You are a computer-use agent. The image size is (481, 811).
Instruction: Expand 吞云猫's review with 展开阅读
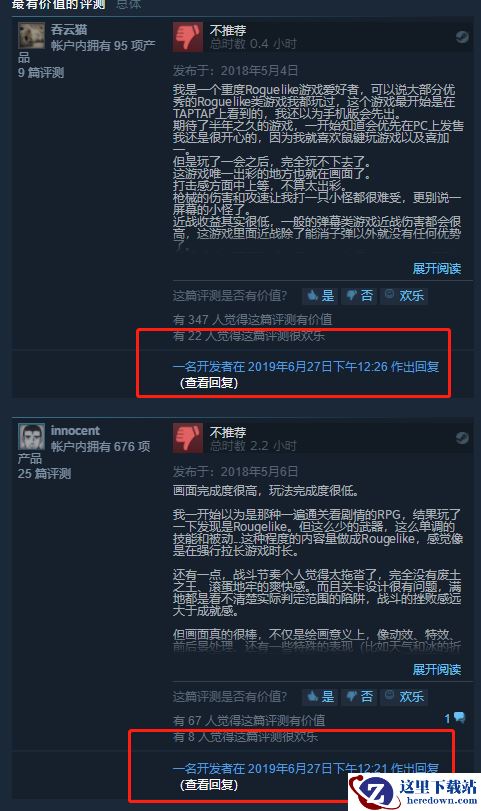(437, 268)
